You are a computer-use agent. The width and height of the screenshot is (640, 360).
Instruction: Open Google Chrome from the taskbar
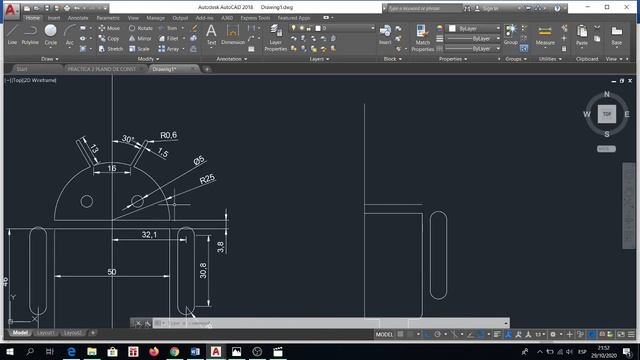point(174,351)
